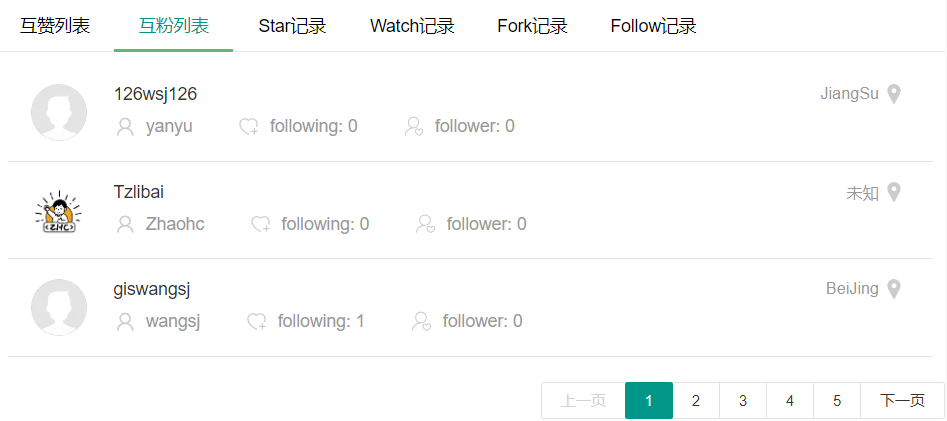Viewport: 947px width, 421px height.
Task: Open the Tzlibai username link
Action: click(x=139, y=192)
